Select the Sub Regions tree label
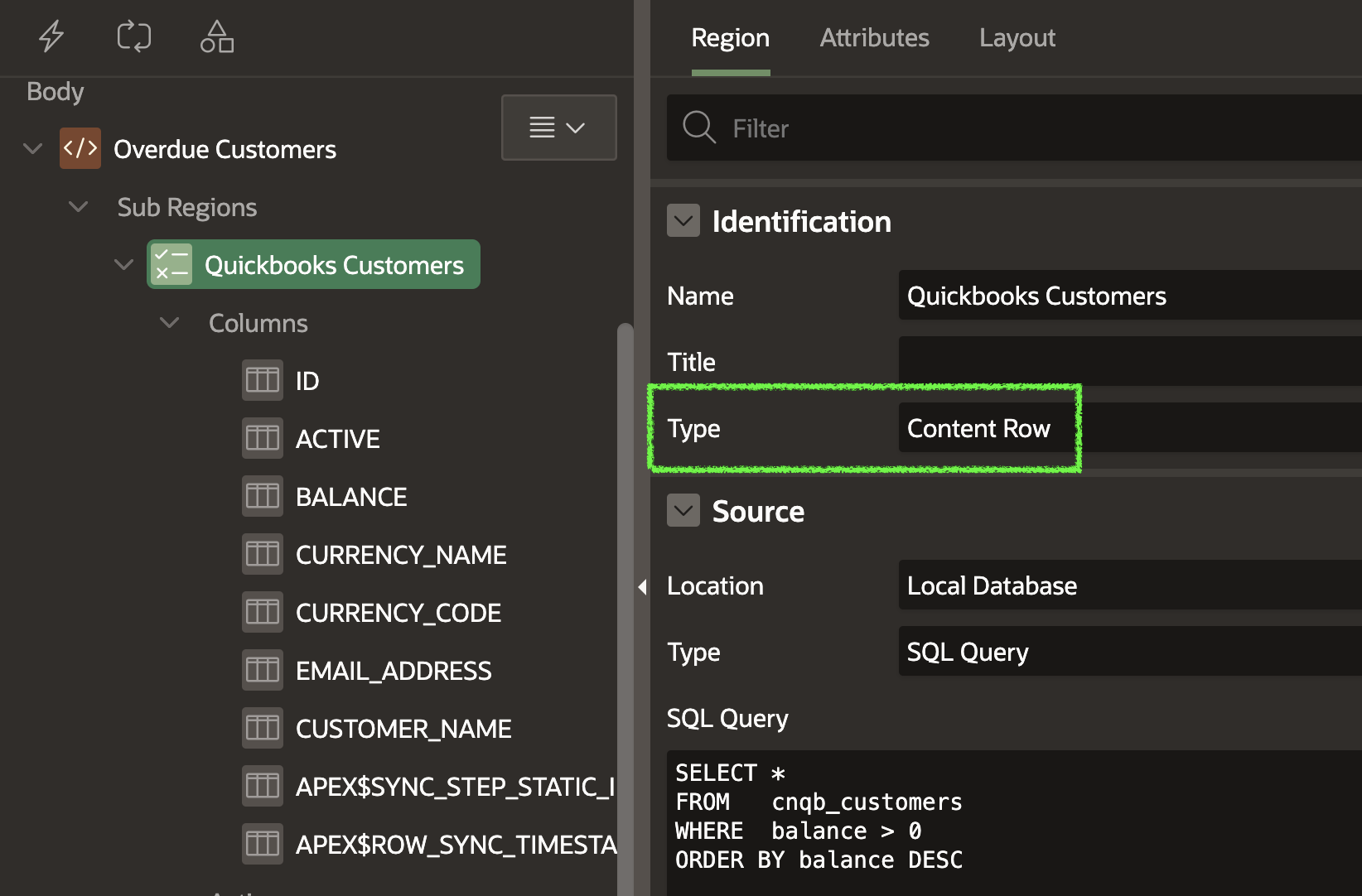This screenshot has height=896, width=1362. (x=187, y=207)
